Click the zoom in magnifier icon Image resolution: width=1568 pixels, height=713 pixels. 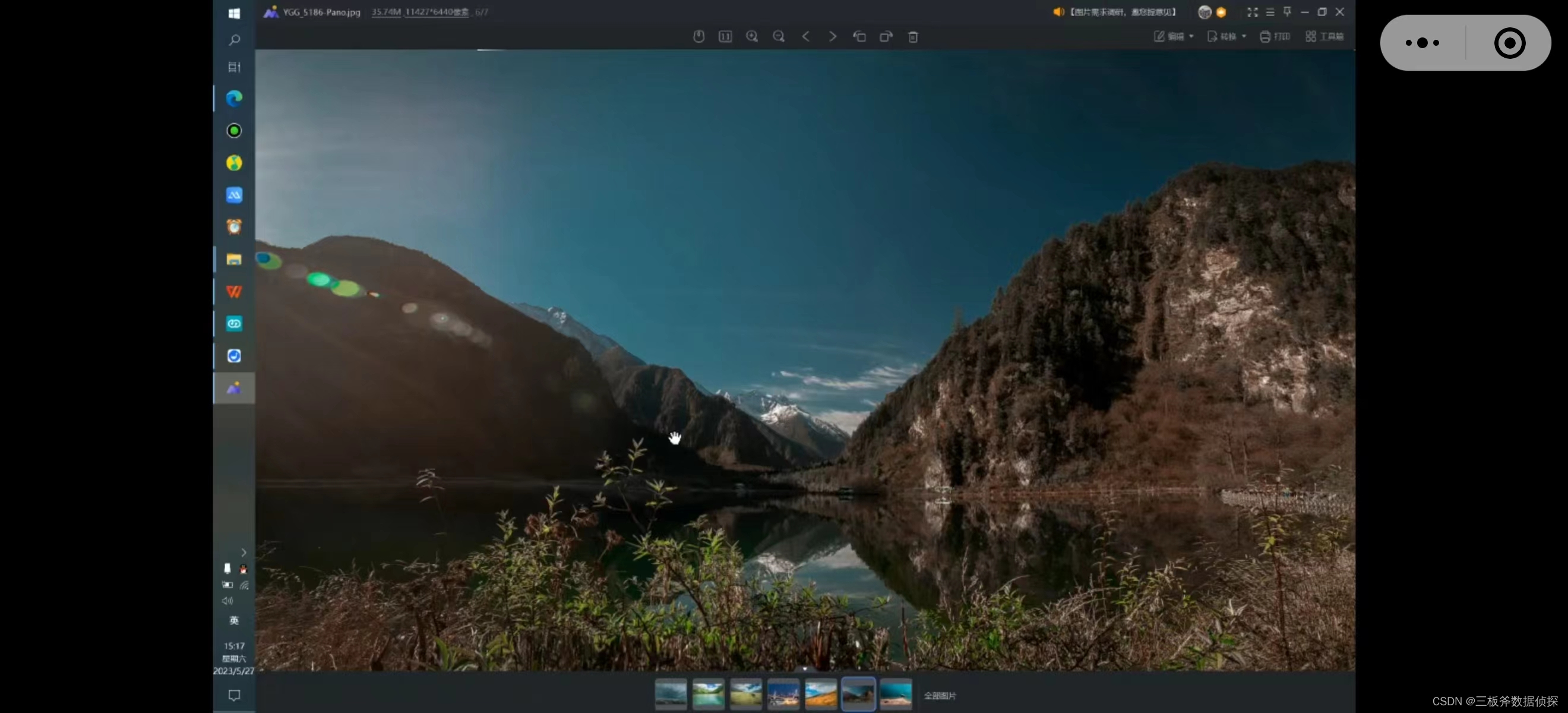752,36
